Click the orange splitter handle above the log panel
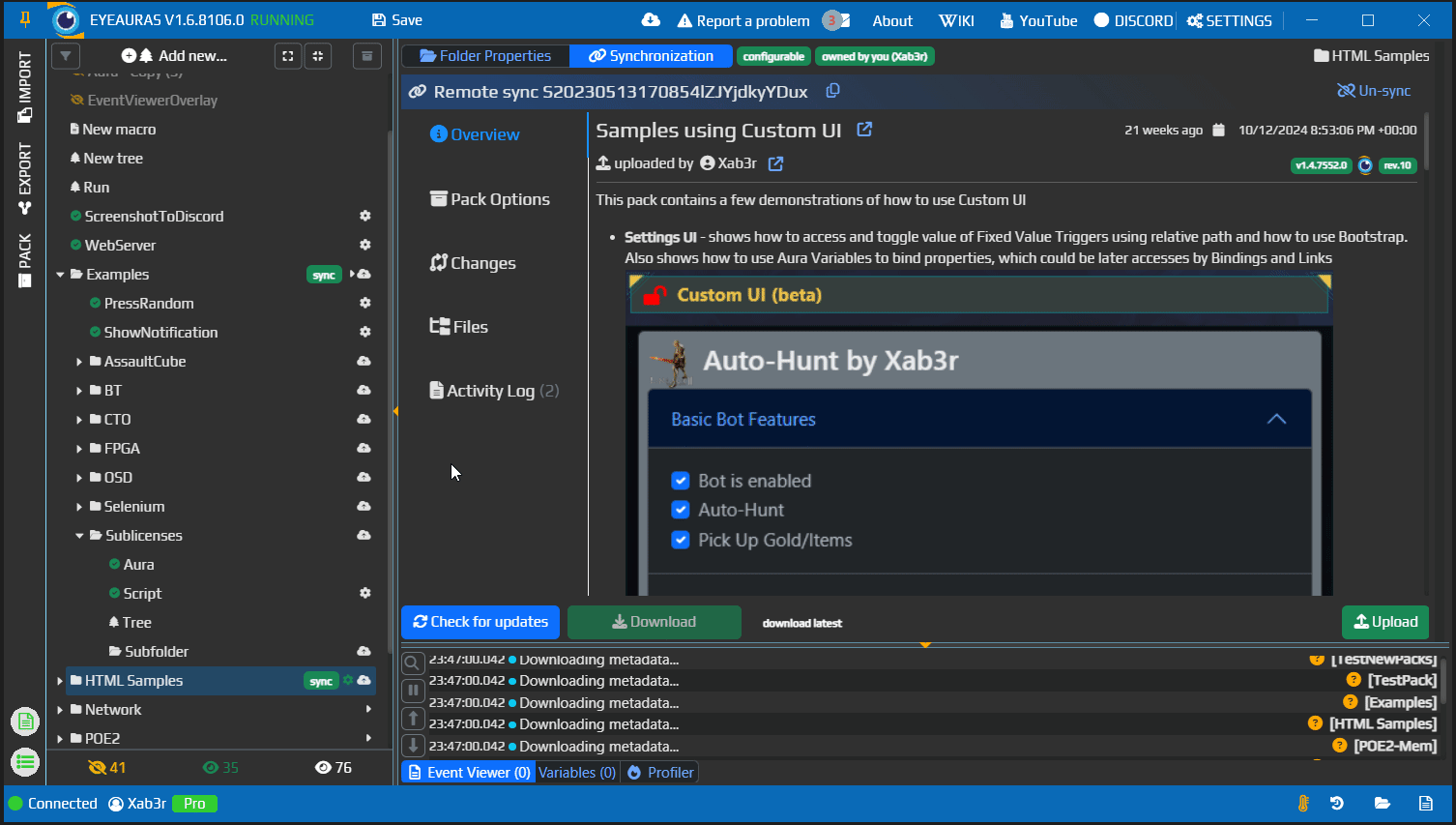The image size is (1456, 825). click(x=925, y=643)
